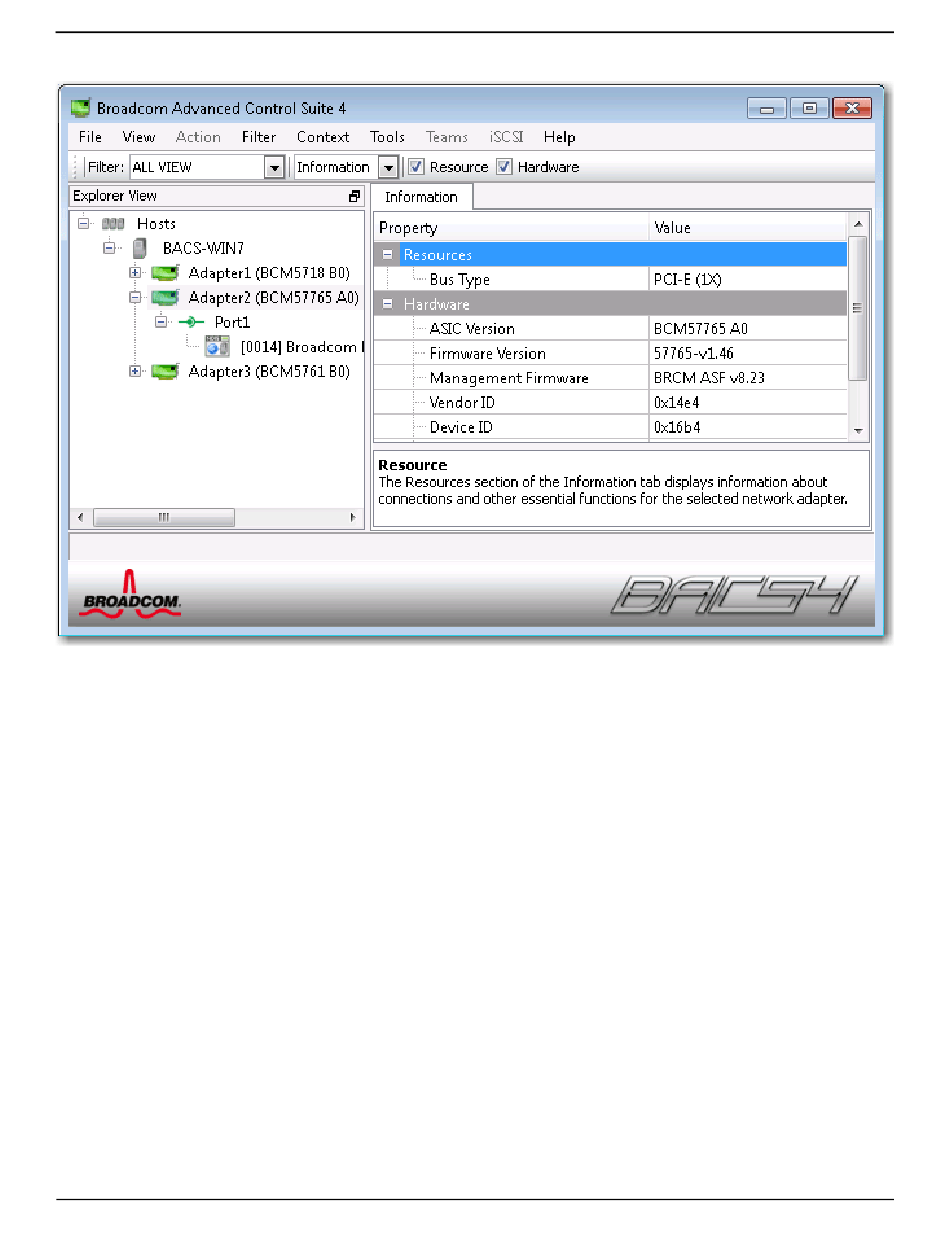Screen dimensions: 950x1260
Task: Open the iSCSI menu
Action: [506, 137]
